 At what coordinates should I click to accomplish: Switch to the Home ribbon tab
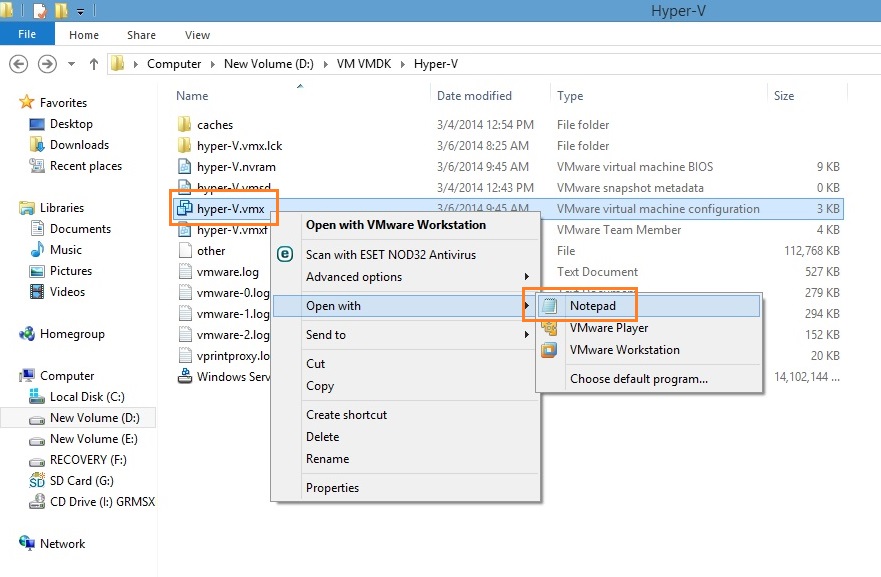84,35
